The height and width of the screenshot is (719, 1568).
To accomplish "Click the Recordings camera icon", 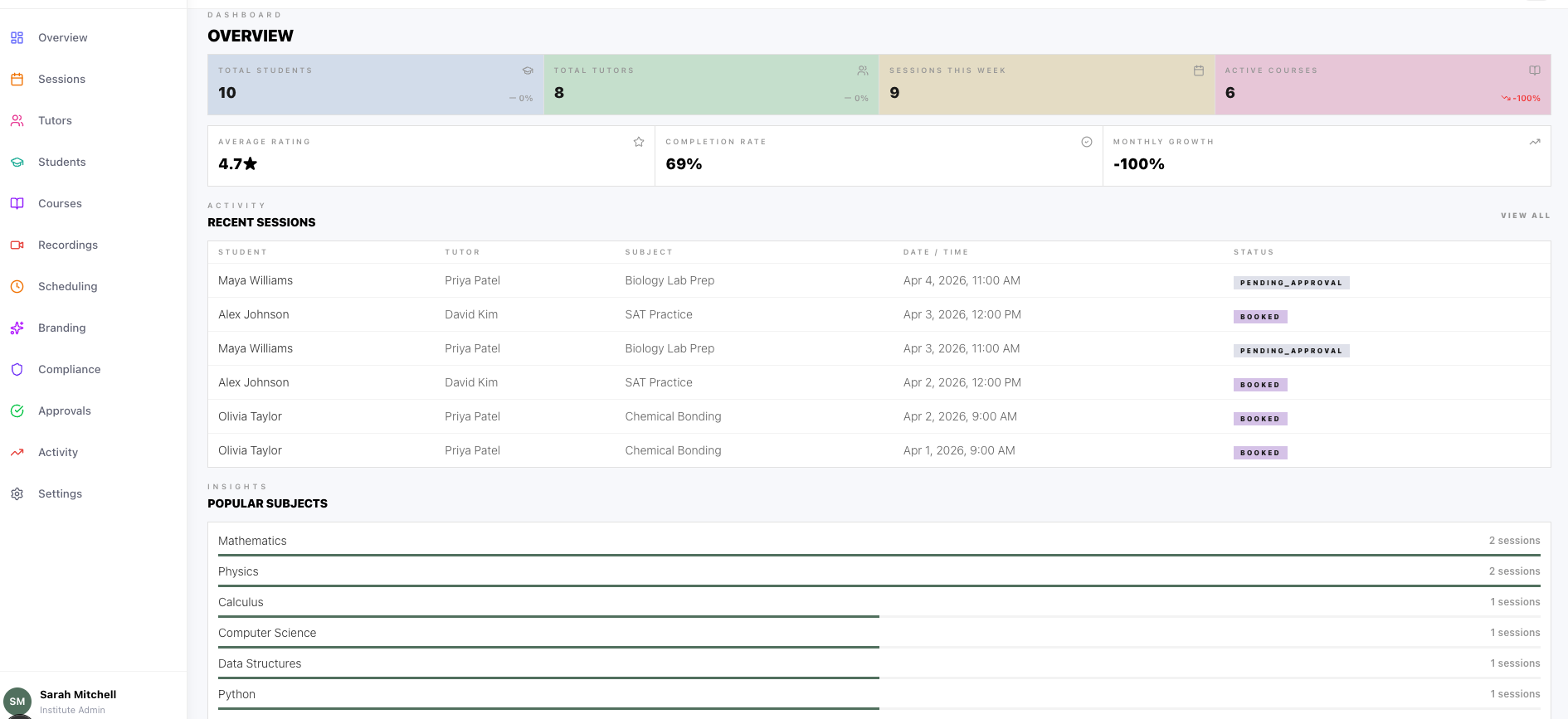I will click(x=17, y=245).
